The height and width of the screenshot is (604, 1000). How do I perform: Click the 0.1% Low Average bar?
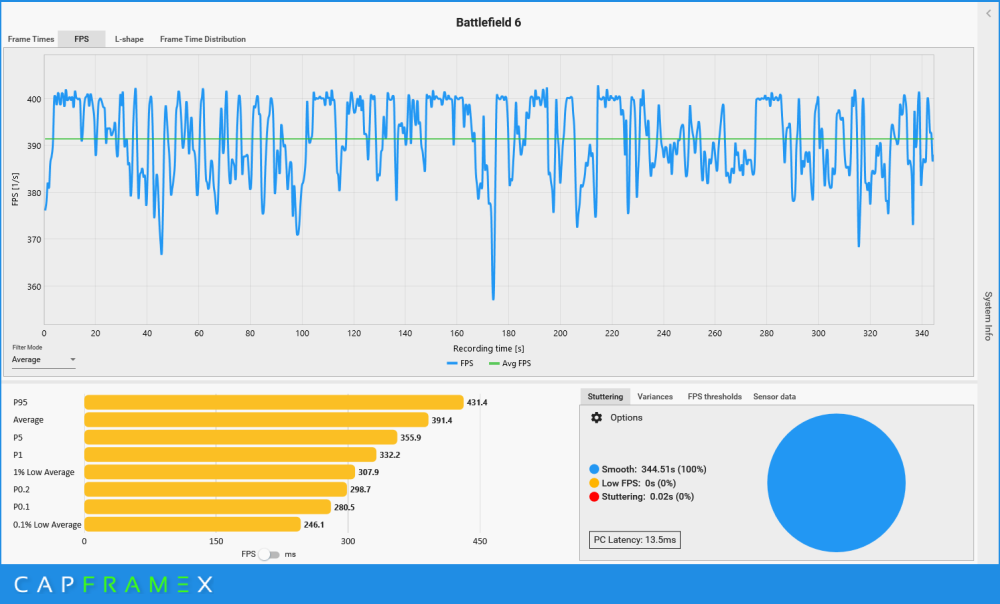pyautogui.click(x=193, y=524)
